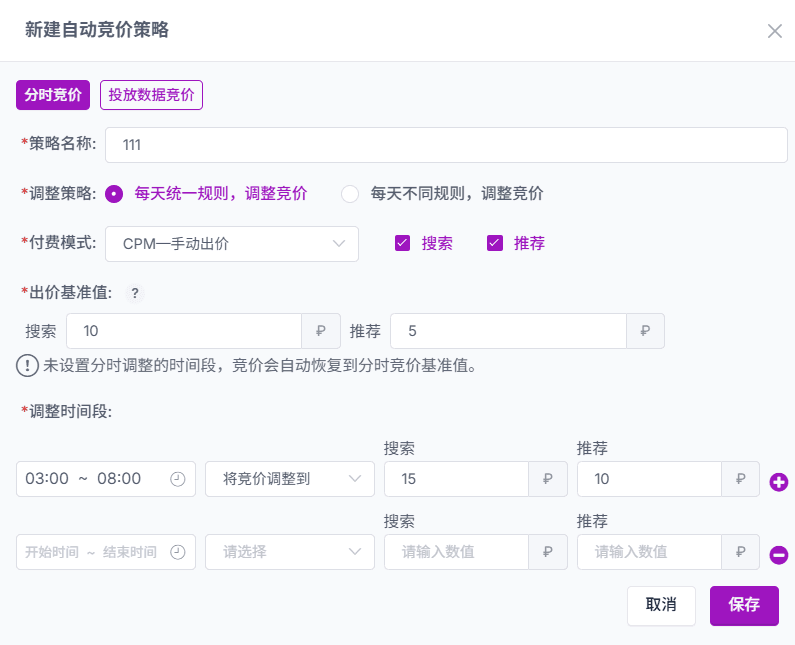
Task: Uncheck the 推荐 checkbox
Action: (x=495, y=243)
